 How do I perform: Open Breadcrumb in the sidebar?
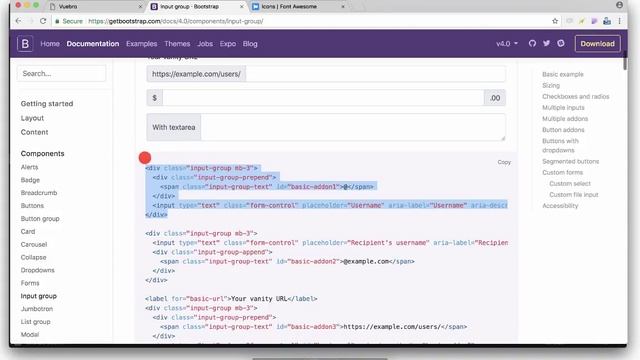[x=39, y=193]
